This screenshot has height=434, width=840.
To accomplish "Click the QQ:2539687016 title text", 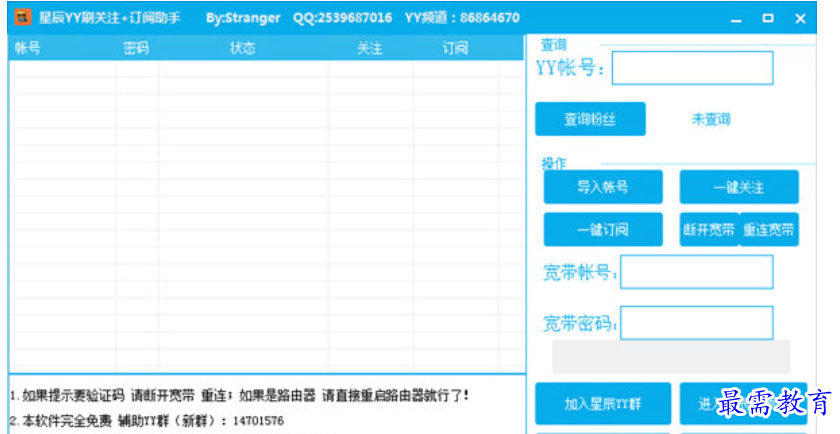I will pos(342,18).
